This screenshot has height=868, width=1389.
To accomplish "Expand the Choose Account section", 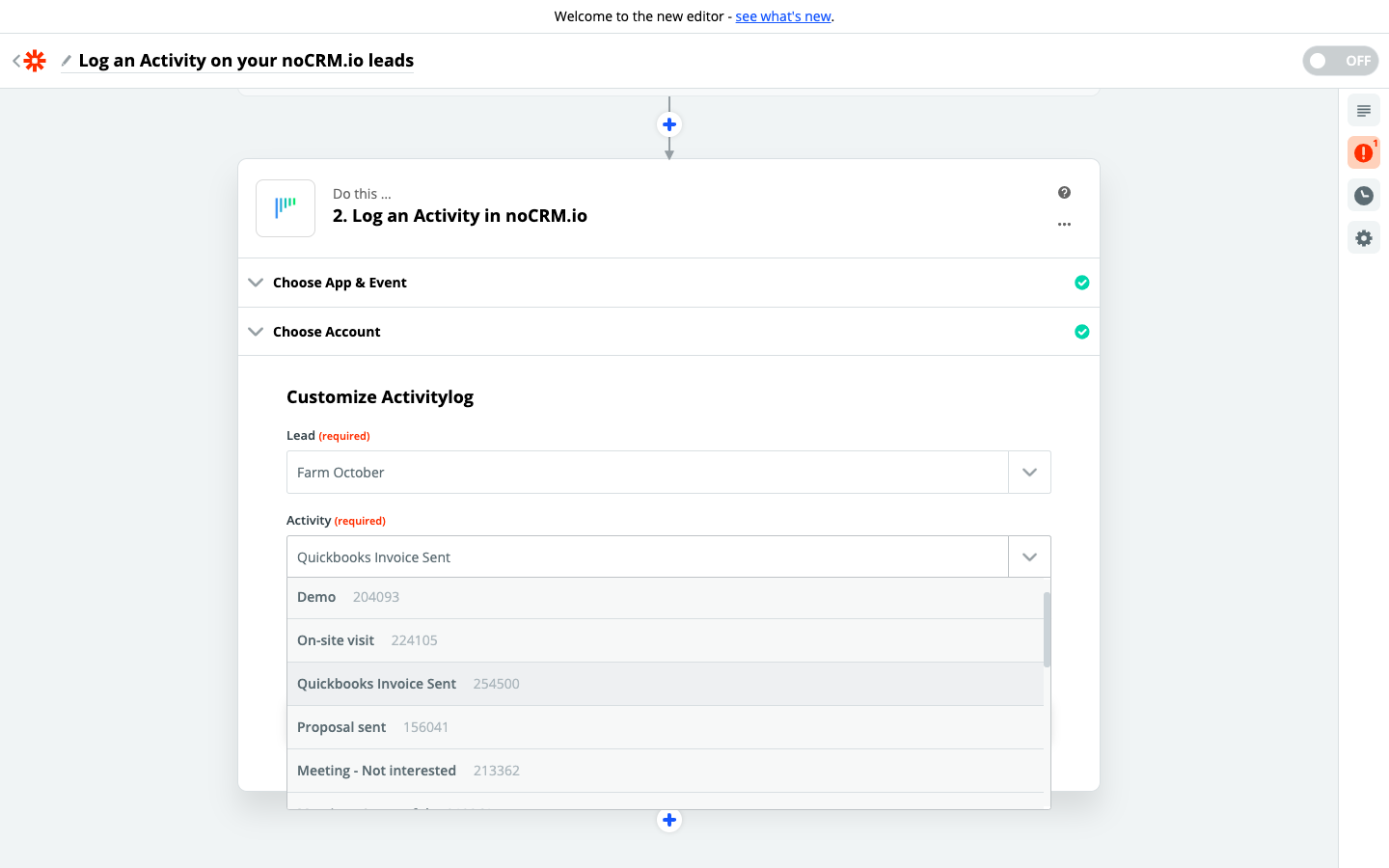I will click(326, 332).
